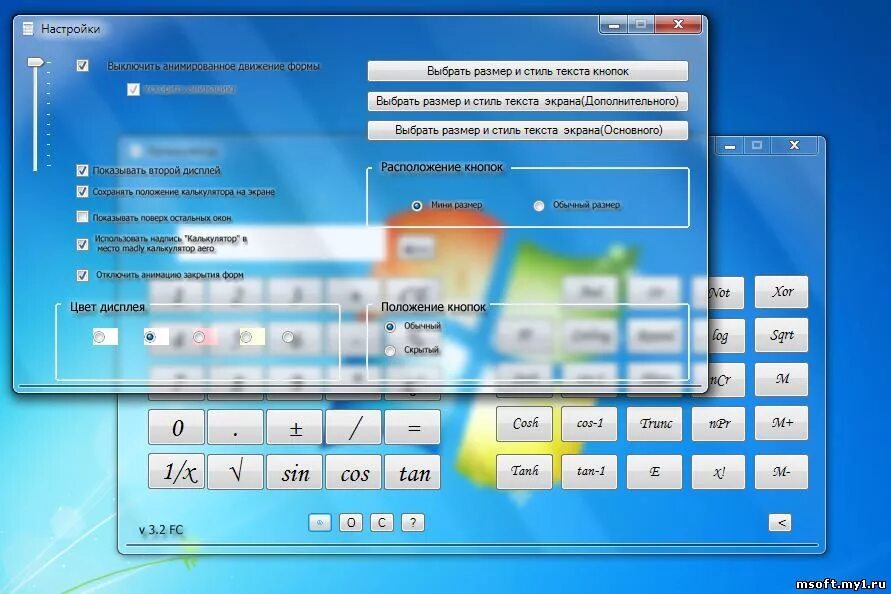Viewport: 891px width, 594px height.
Task: Minimize the calculator window behind Settings
Action: pyautogui.click(x=730, y=146)
